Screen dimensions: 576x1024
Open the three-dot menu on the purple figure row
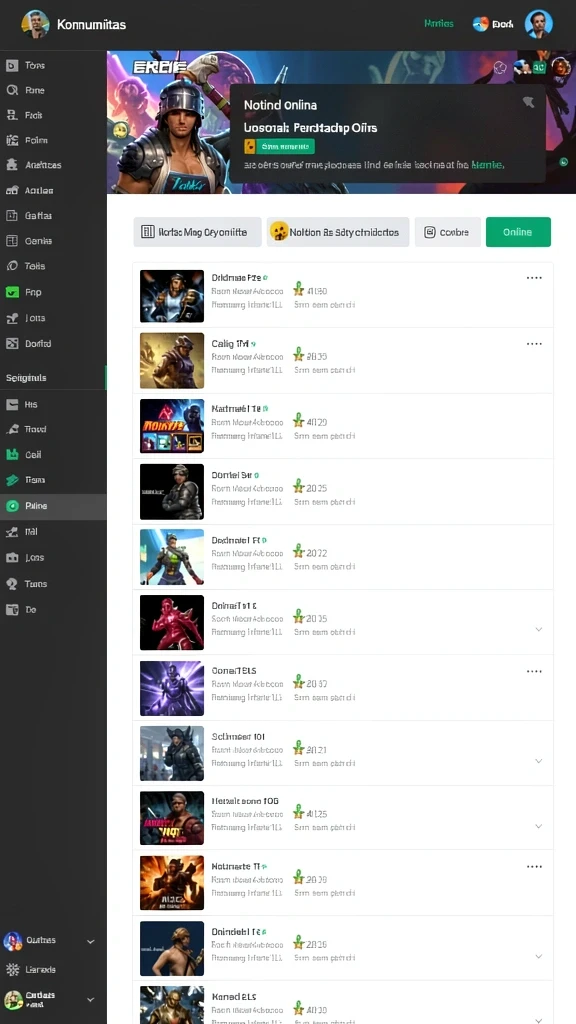534,671
